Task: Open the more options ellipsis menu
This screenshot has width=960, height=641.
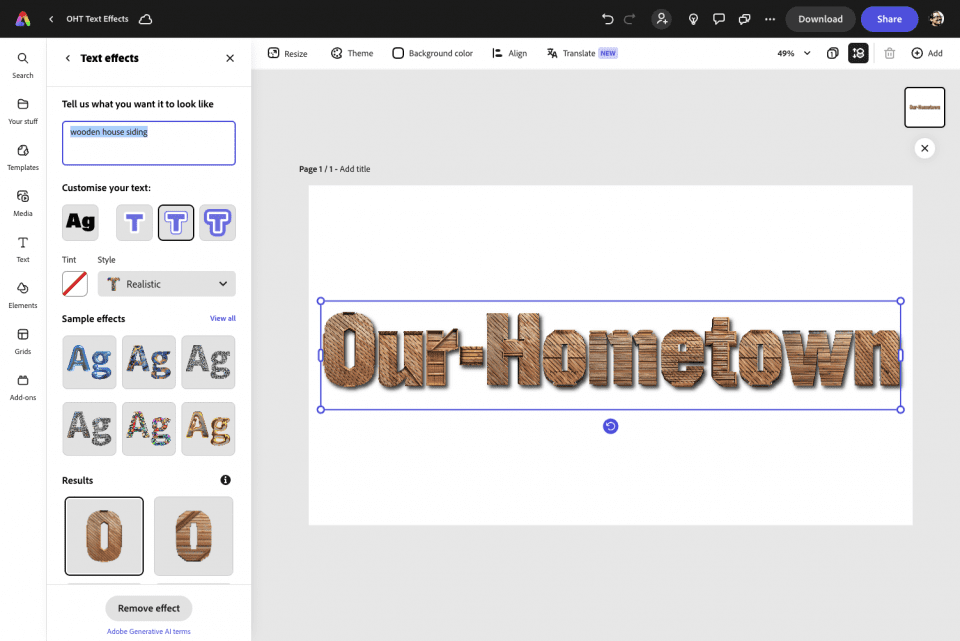Action: coord(769,17)
